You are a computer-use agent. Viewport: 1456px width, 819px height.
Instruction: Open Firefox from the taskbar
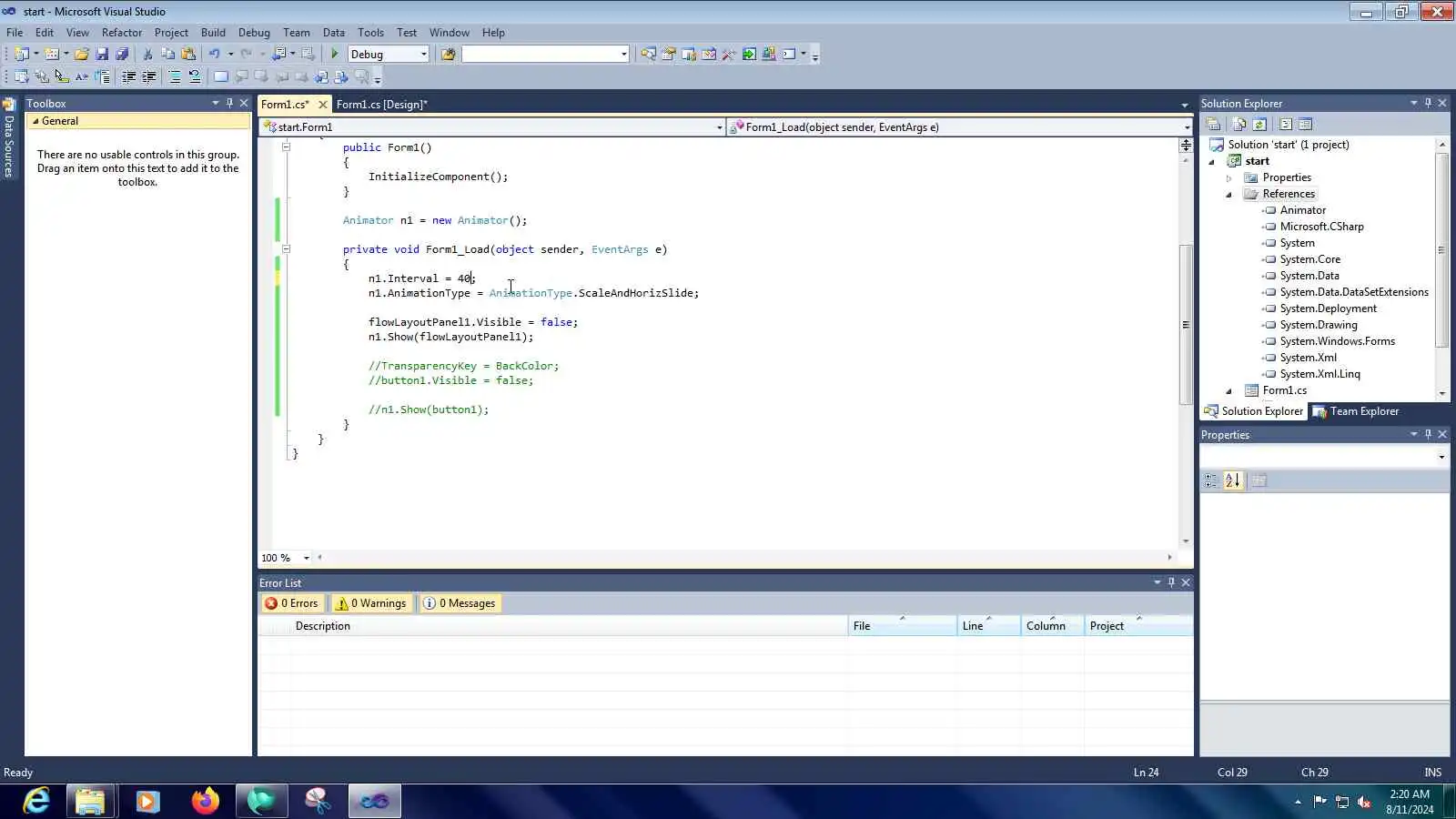pyautogui.click(x=205, y=801)
